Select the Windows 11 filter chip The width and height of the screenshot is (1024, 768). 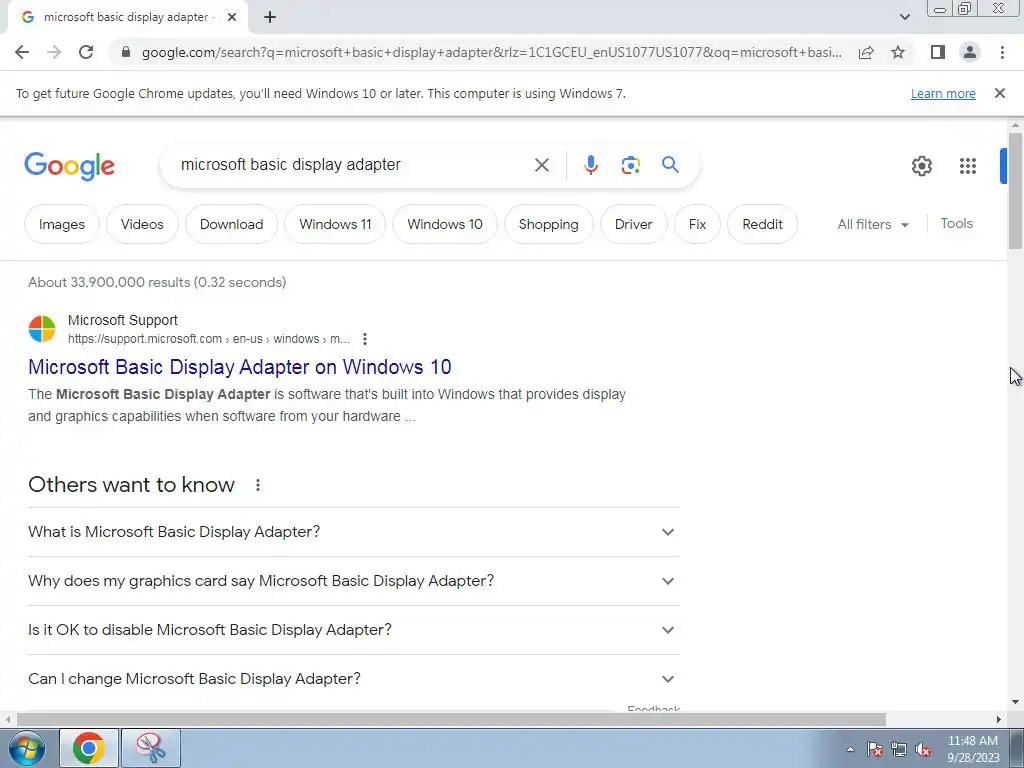[x=335, y=224]
